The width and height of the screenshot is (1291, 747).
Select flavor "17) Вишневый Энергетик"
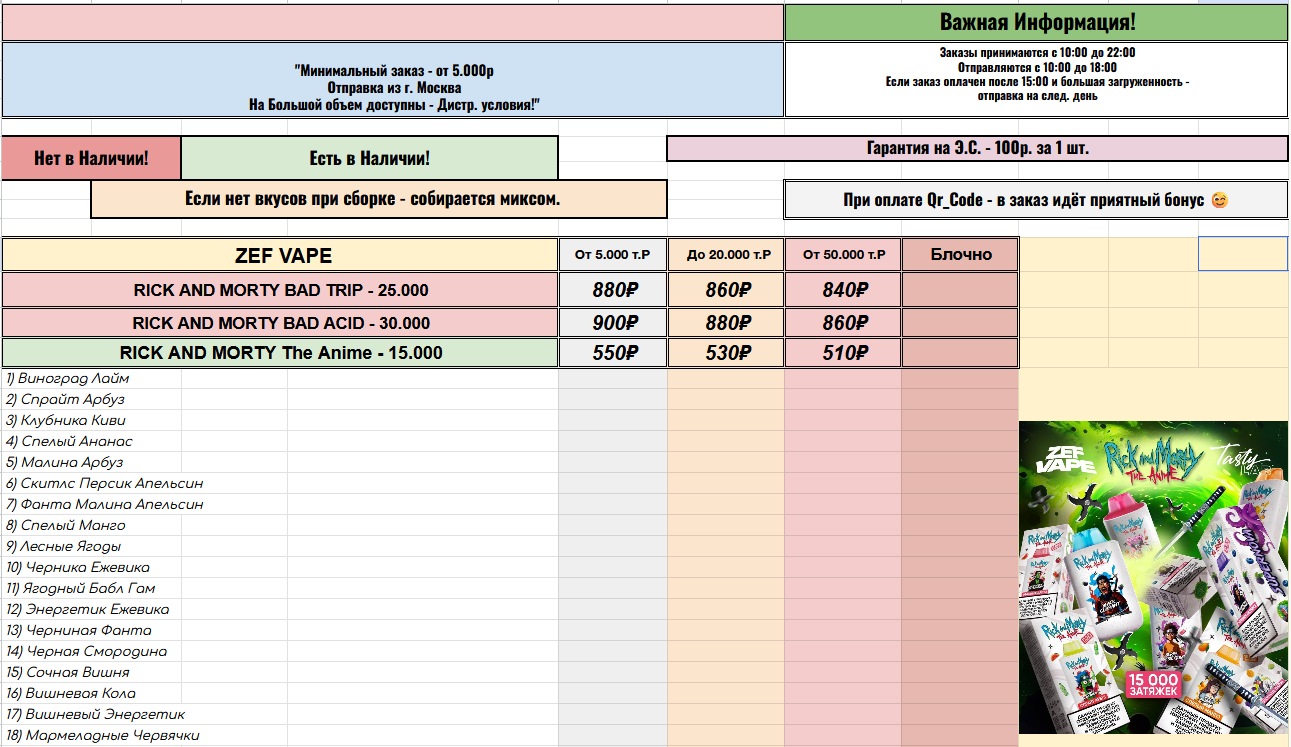tap(96, 715)
